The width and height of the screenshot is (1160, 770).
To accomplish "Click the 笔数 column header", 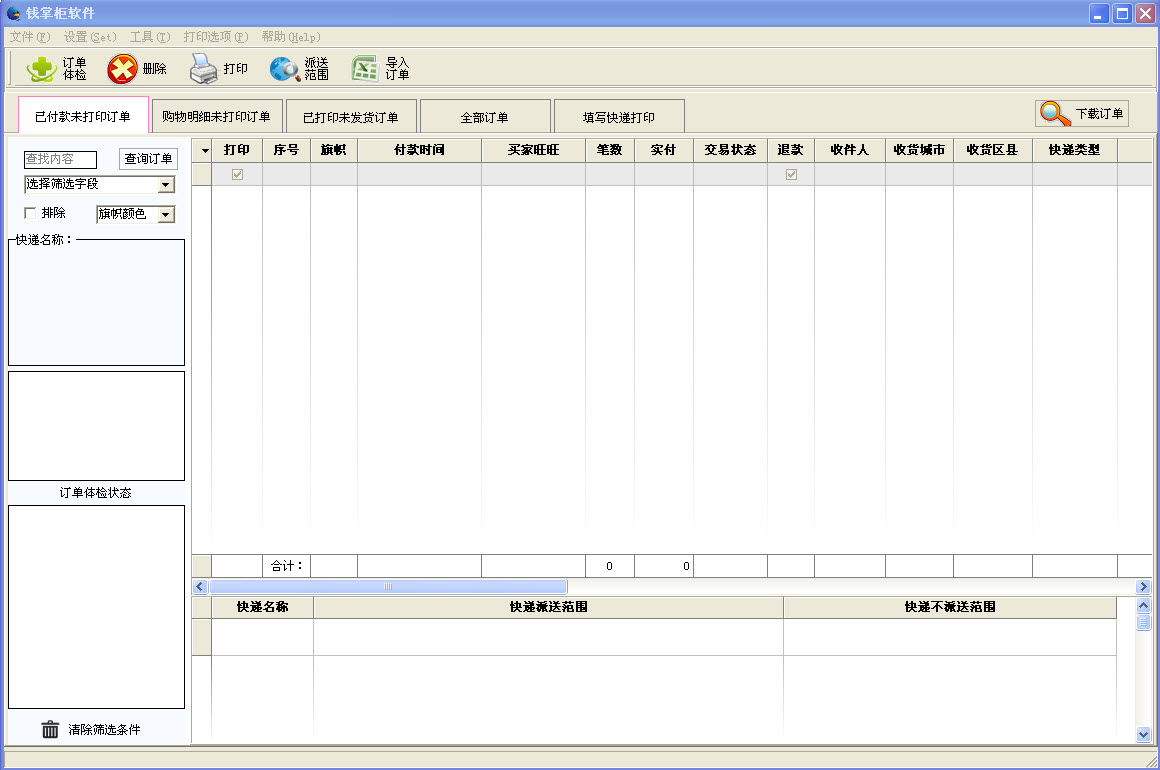I will [610, 150].
